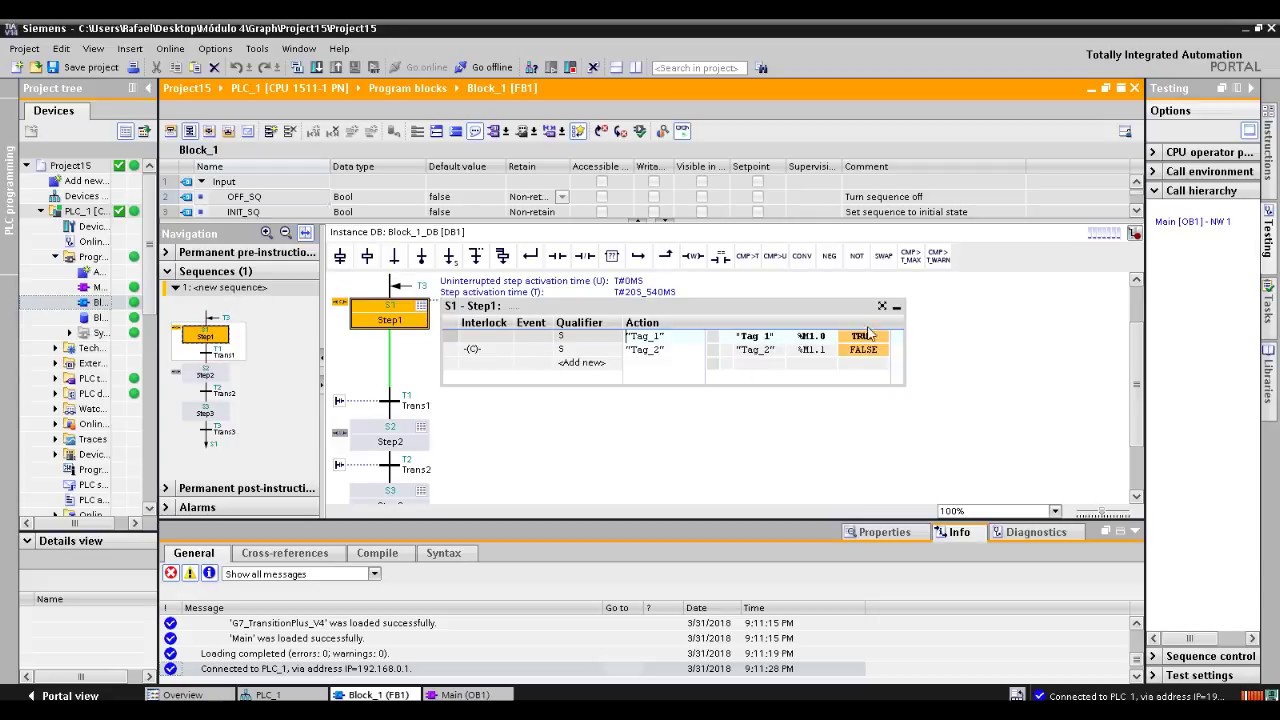Open the Retain dropdown for OFF_SQ
1280x720 pixels.
point(562,197)
